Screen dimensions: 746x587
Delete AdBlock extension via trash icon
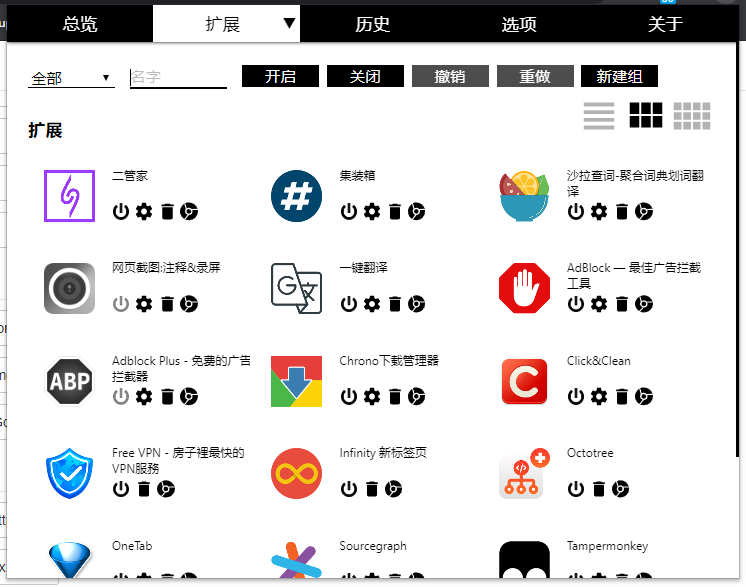pyautogui.click(x=622, y=303)
